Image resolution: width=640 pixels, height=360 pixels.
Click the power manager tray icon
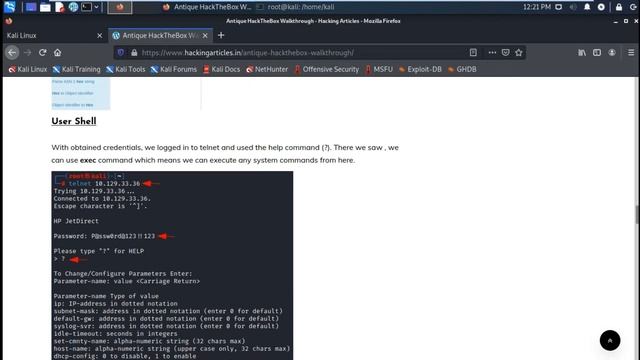(x=601, y=7)
